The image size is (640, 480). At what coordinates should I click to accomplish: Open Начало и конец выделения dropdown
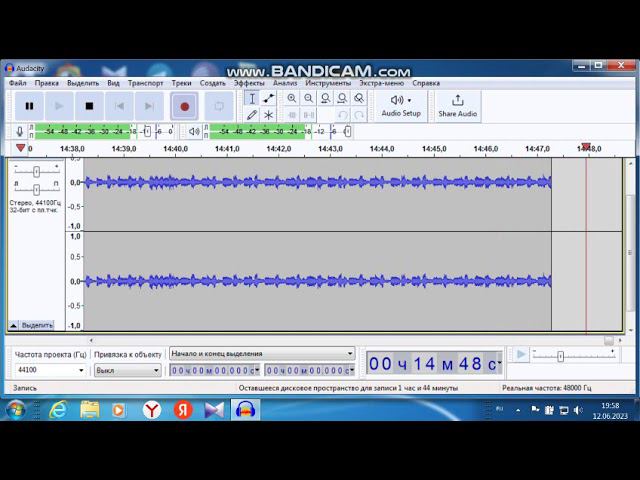click(262, 353)
